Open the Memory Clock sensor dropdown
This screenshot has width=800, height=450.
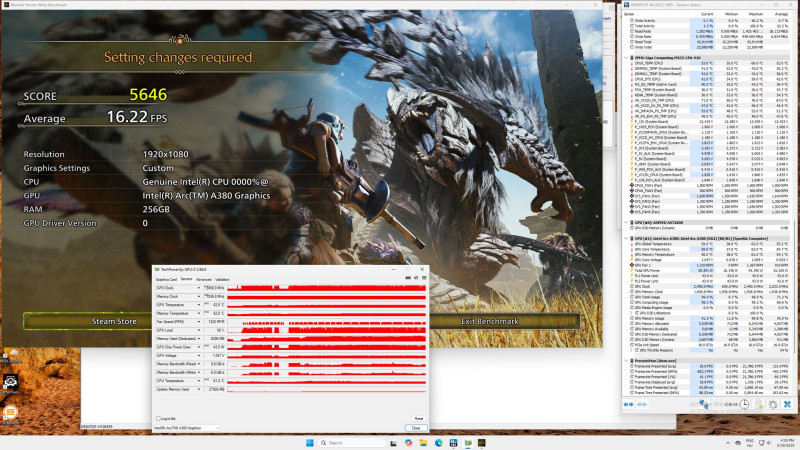[198, 296]
